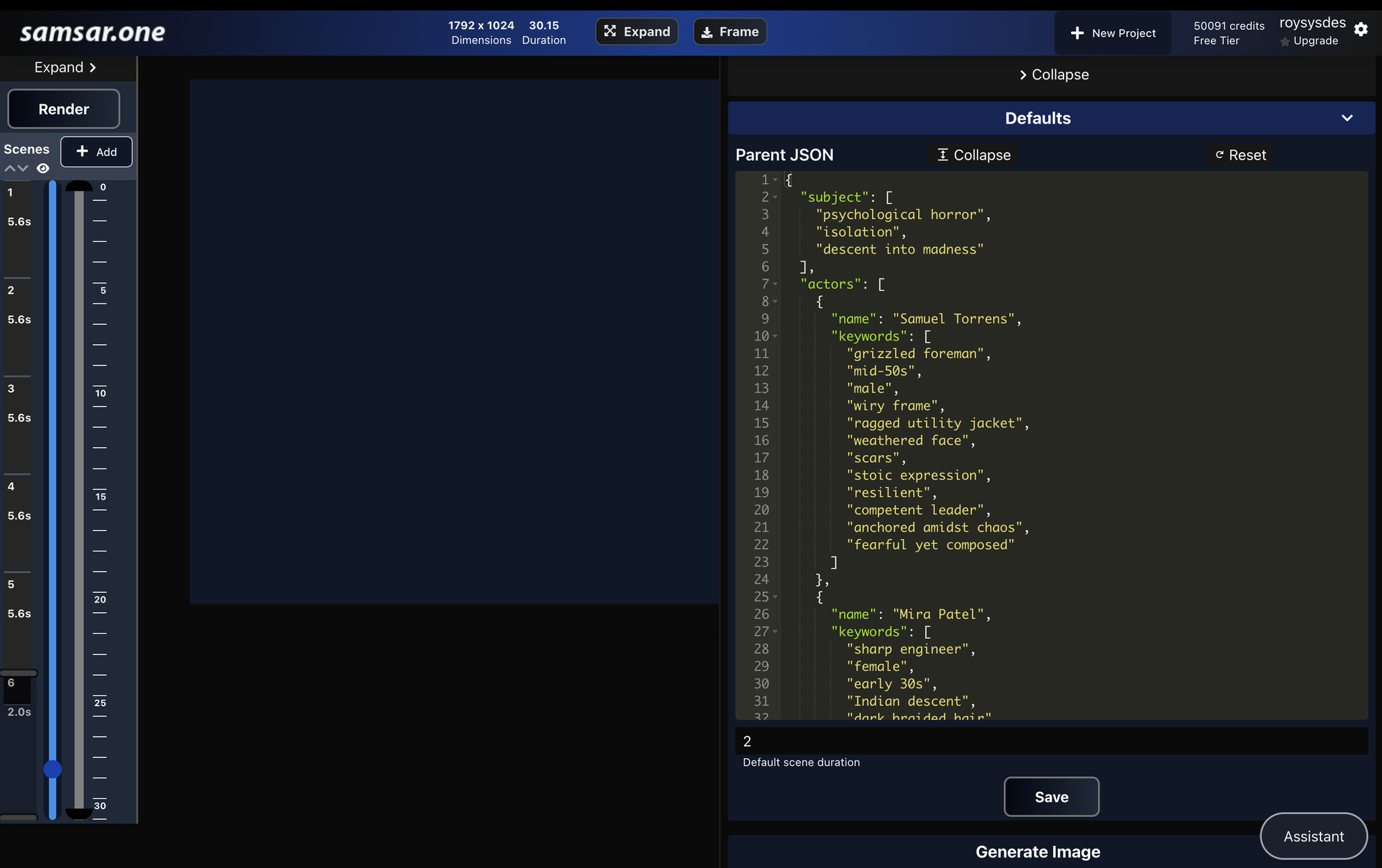Click the scenes eye visibility icon

pos(43,169)
